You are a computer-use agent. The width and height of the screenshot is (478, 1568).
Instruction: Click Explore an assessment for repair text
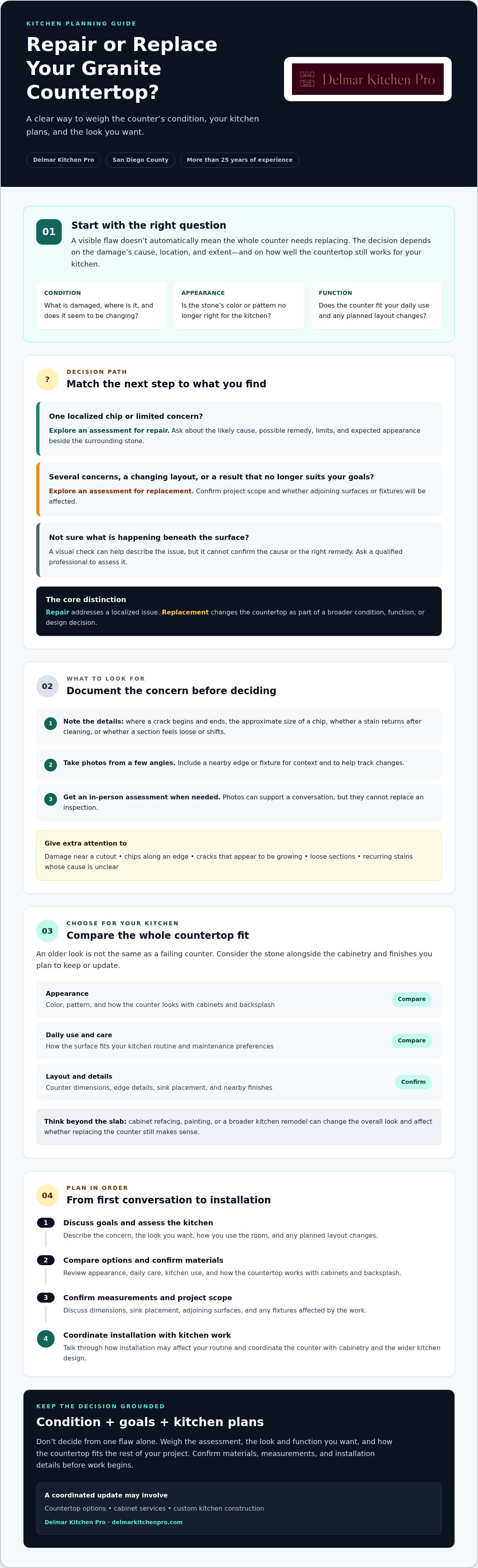click(x=109, y=430)
